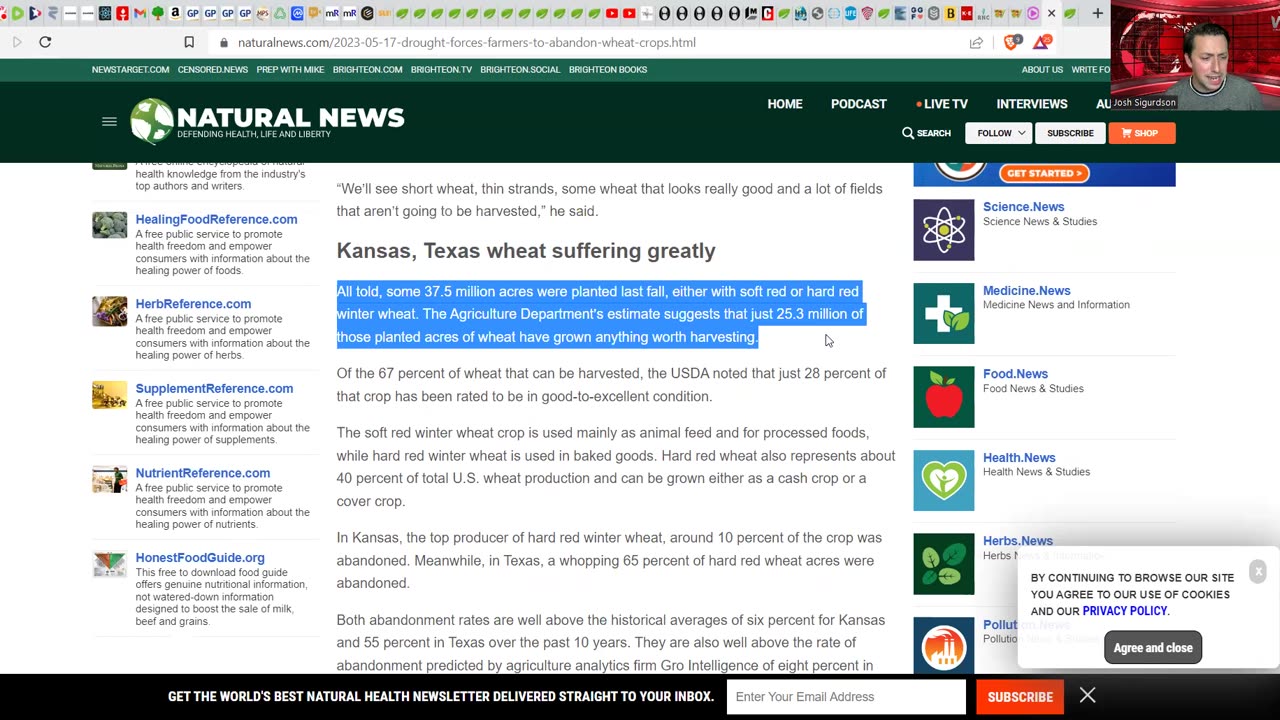Open the BRIGHTEON BOOKS link
The image size is (1280, 720).
coord(608,70)
